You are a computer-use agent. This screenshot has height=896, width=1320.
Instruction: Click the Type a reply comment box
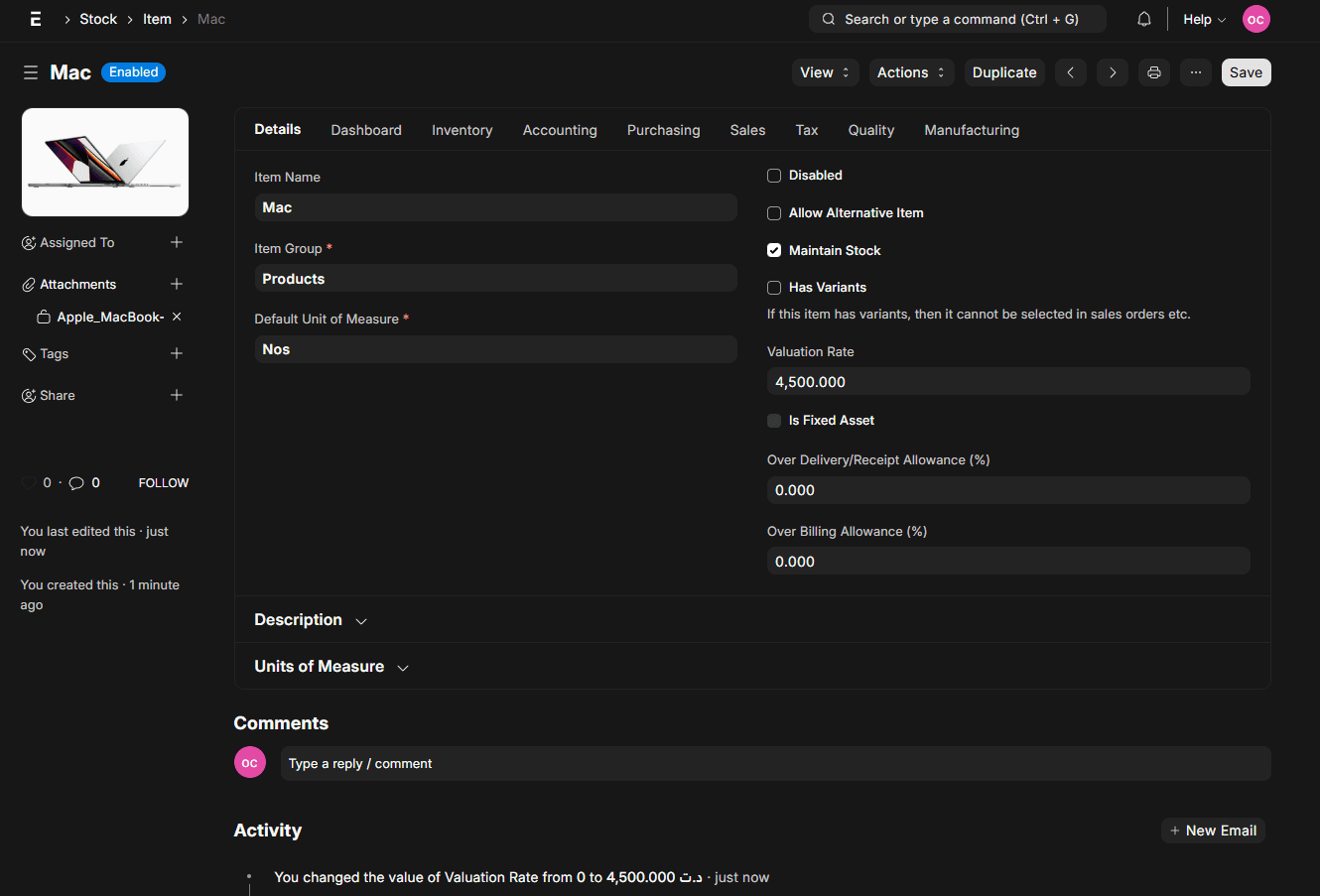tap(775, 763)
